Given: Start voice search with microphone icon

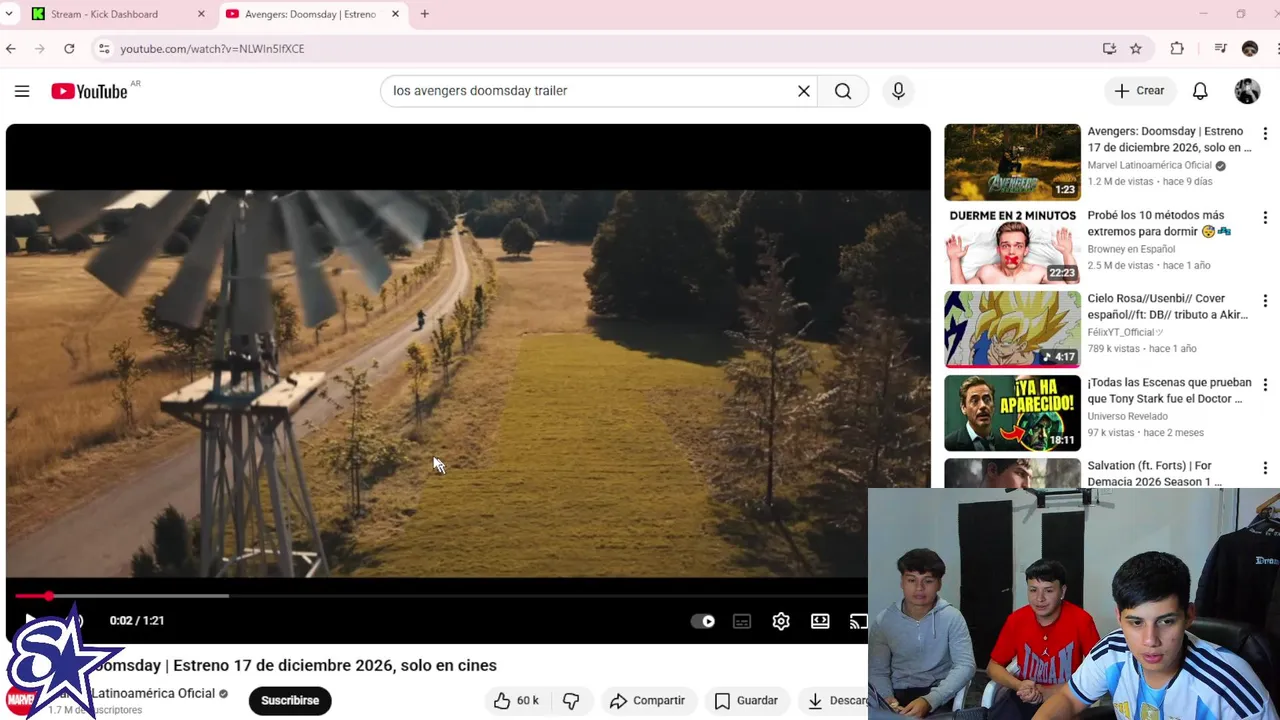Looking at the screenshot, I should click(x=898, y=91).
